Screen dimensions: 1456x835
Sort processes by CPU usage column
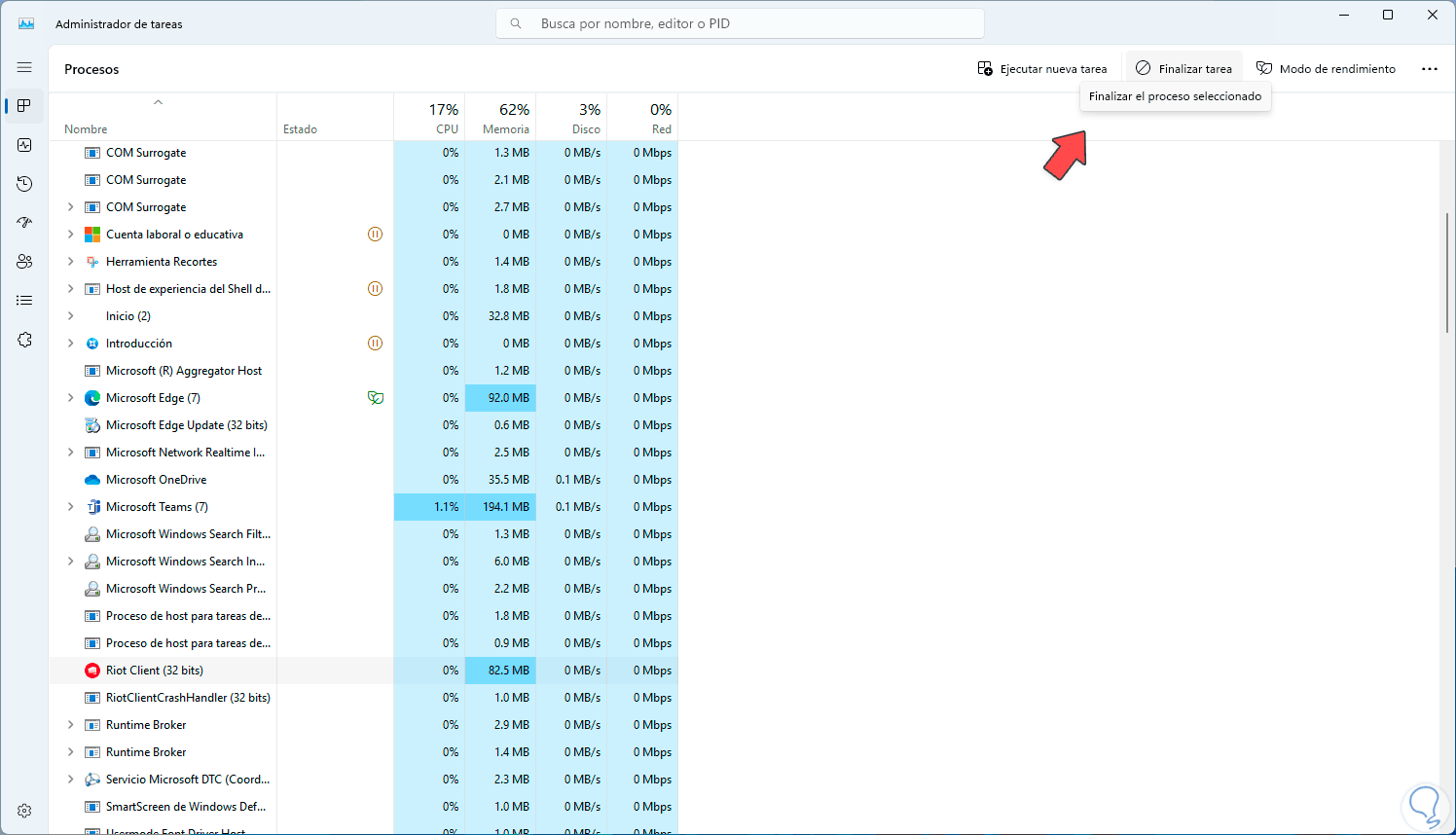point(429,118)
